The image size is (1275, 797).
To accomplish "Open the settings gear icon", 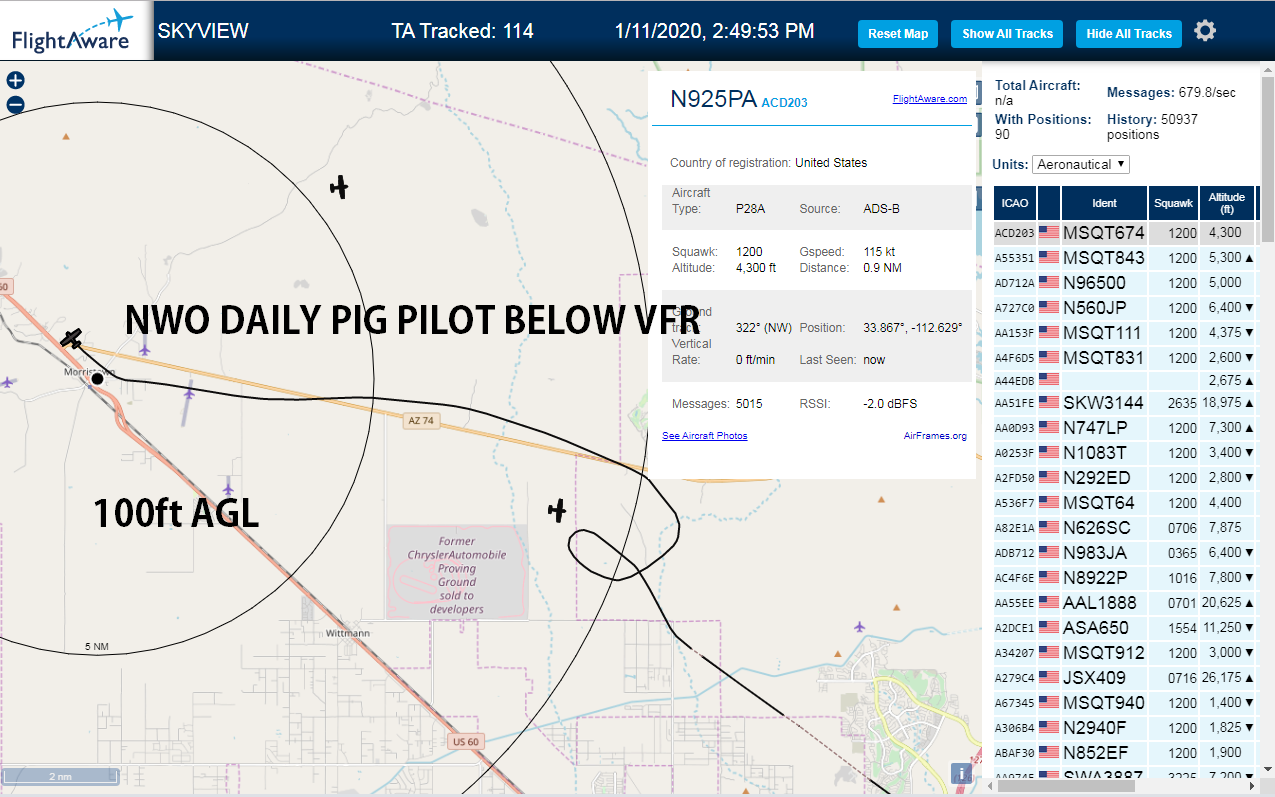I will [1205, 31].
